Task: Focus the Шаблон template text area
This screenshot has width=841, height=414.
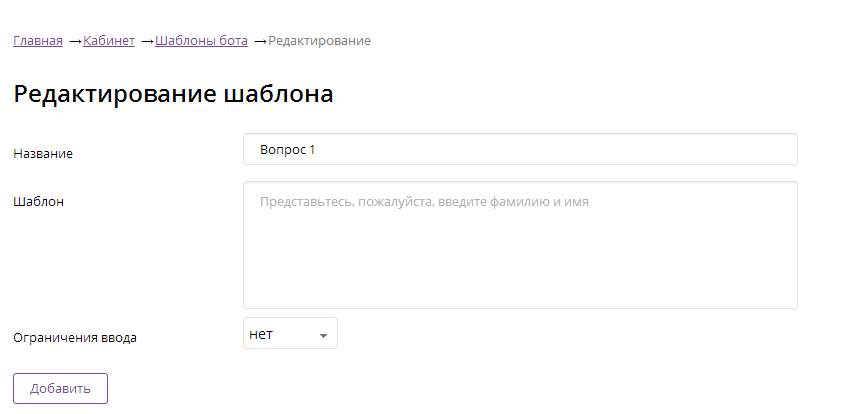Action: pyautogui.click(x=520, y=245)
